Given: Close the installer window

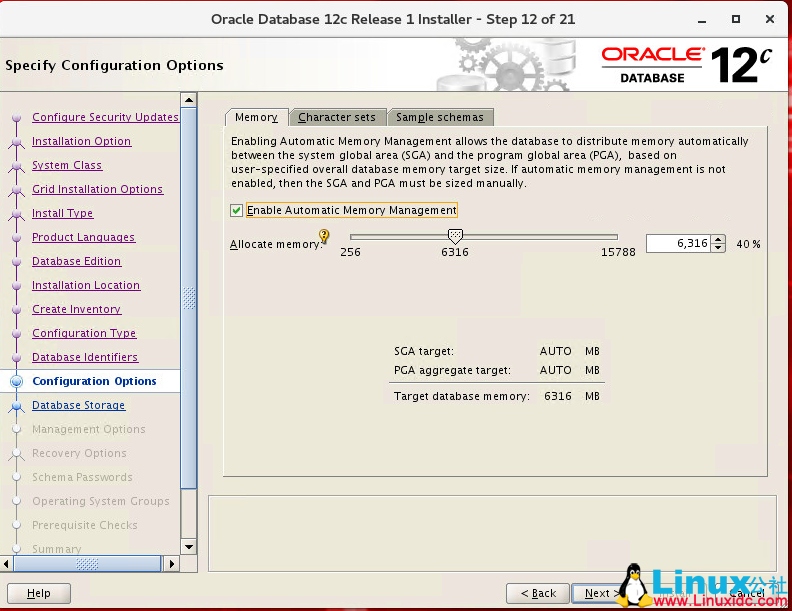Looking at the screenshot, I should click(770, 19).
